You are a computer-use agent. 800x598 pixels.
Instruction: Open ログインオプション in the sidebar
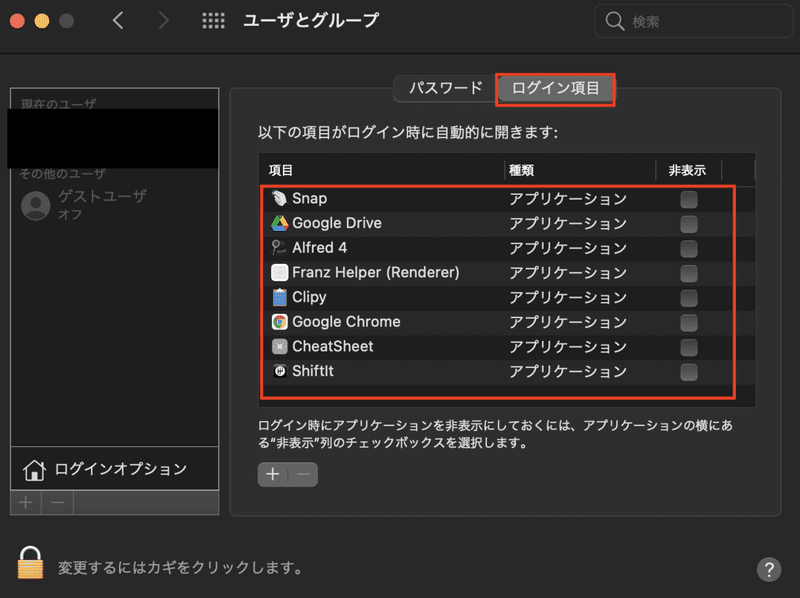115,469
